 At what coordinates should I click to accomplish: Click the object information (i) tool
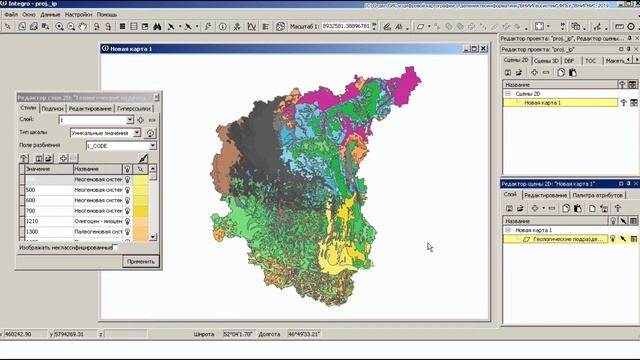pyautogui.click(x=222, y=27)
